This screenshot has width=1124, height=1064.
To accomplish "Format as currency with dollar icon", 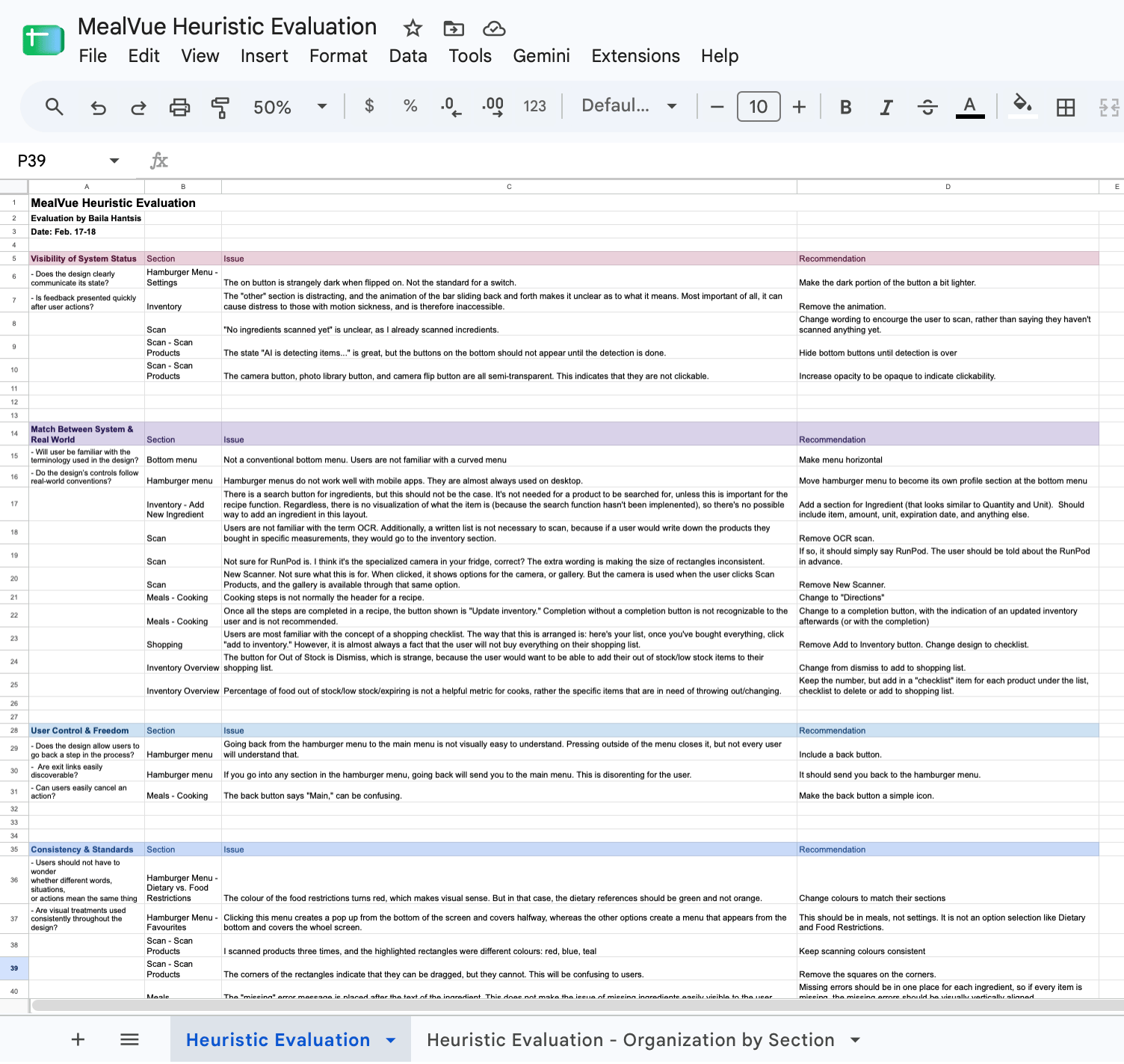I will click(369, 106).
